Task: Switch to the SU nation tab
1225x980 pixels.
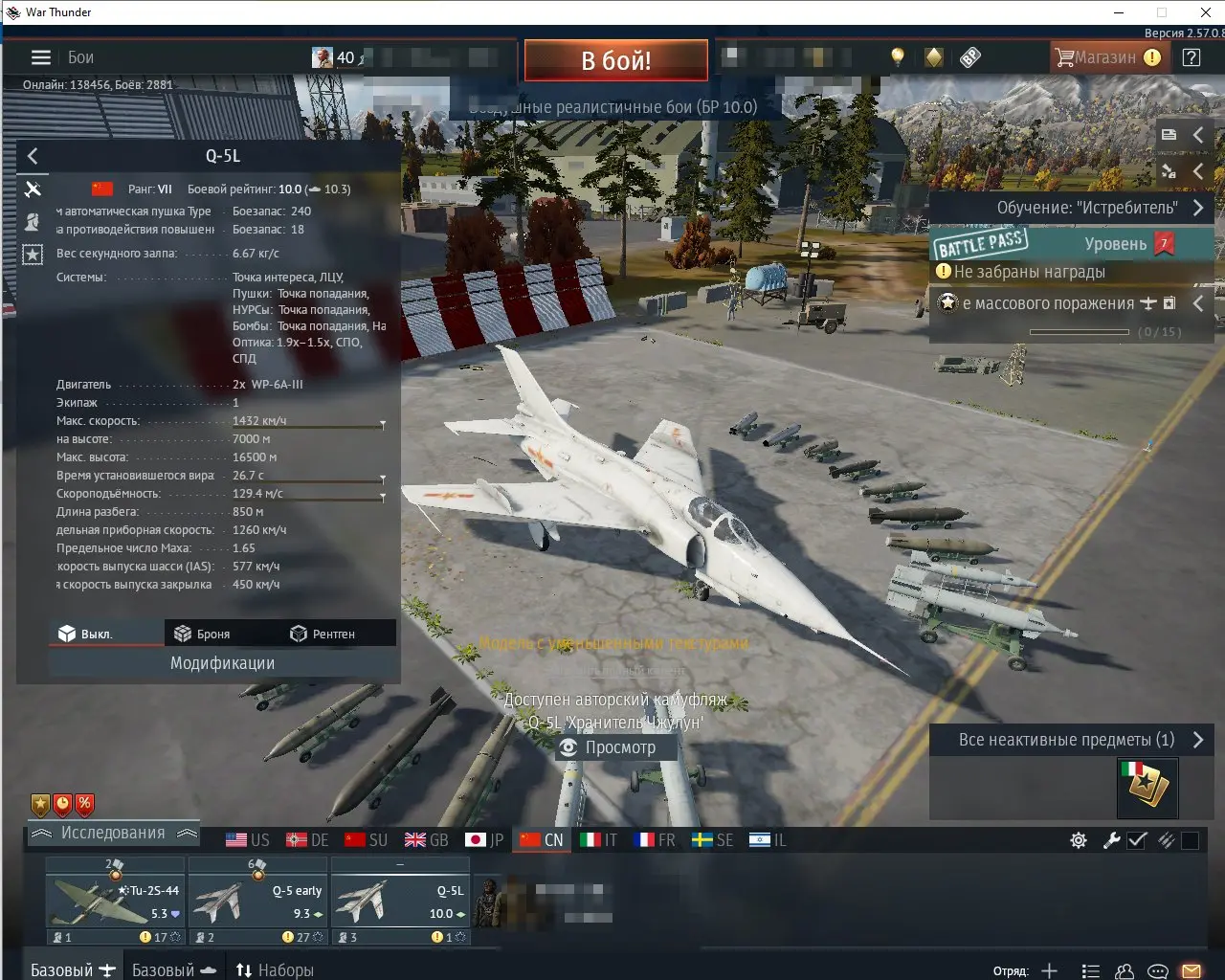Action: click(x=367, y=840)
